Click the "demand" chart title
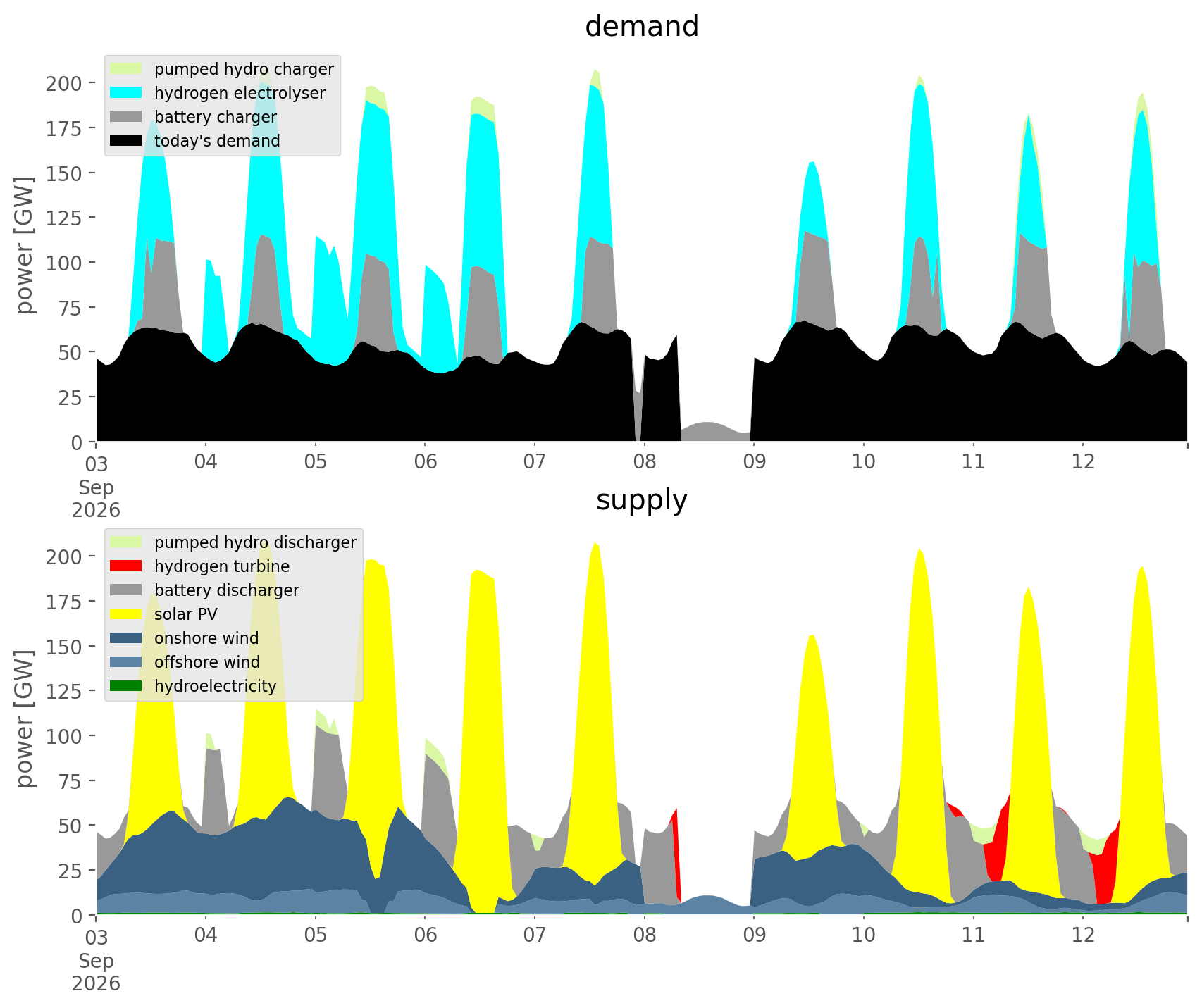Image resolution: width=1202 pixels, height=1008 pixels. (x=642, y=27)
